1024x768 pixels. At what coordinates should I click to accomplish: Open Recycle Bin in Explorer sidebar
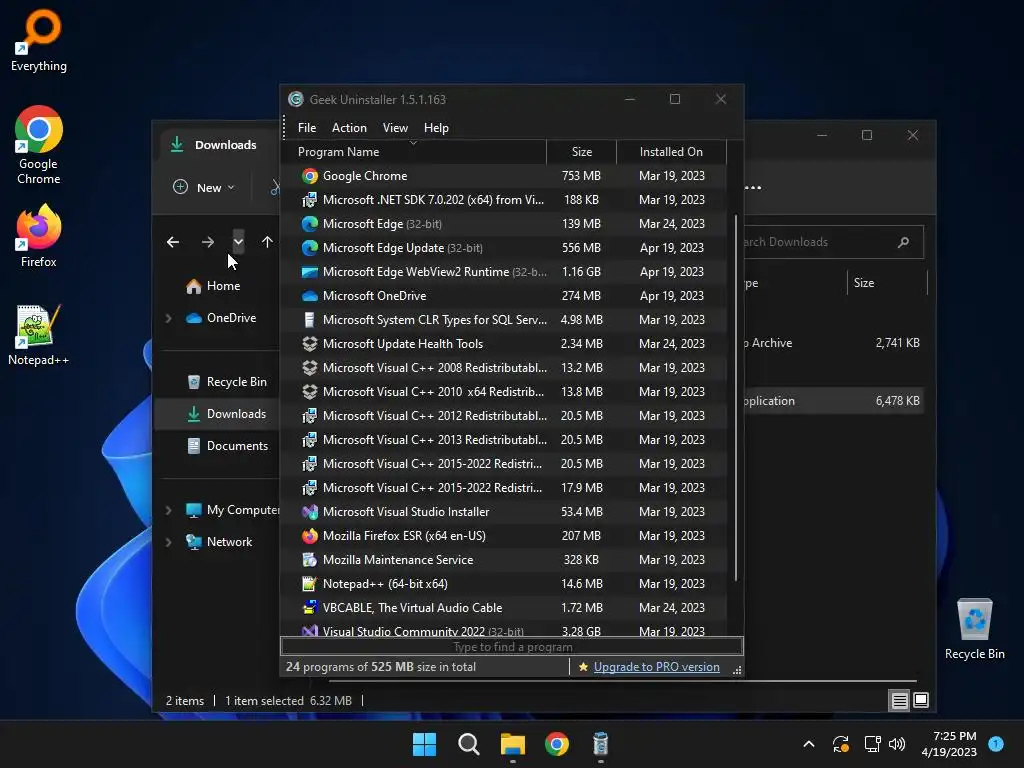point(227,382)
